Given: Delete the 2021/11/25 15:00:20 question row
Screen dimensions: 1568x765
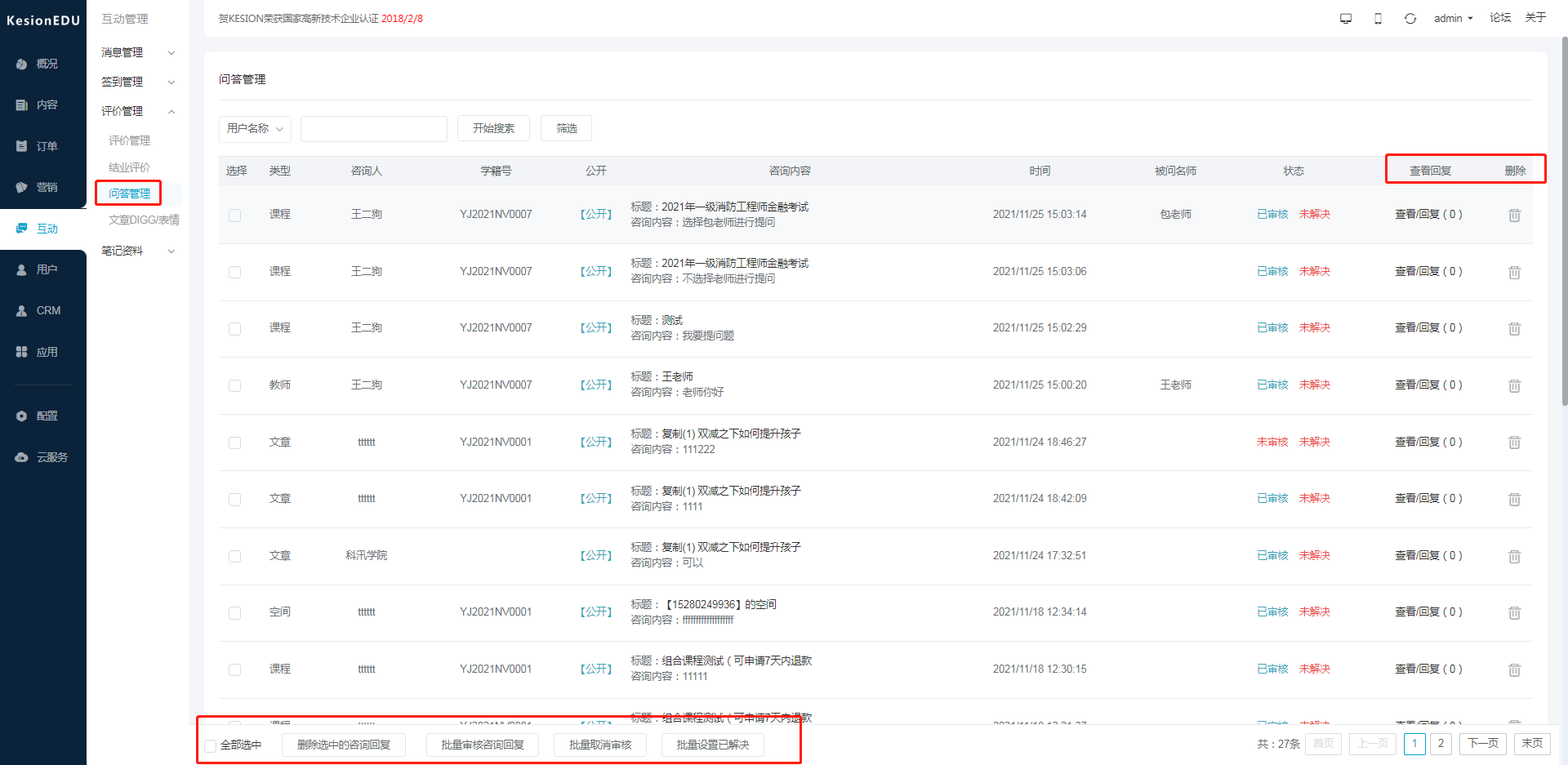Looking at the screenshot, I should pyautogui.click(x=1514, y=385).
